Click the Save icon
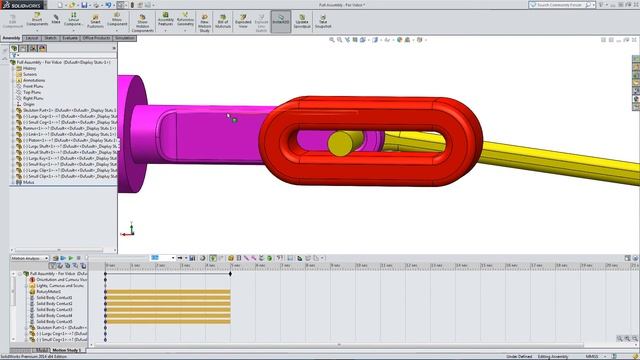Viewport: 640px width, 360px height. click(84, 5)
